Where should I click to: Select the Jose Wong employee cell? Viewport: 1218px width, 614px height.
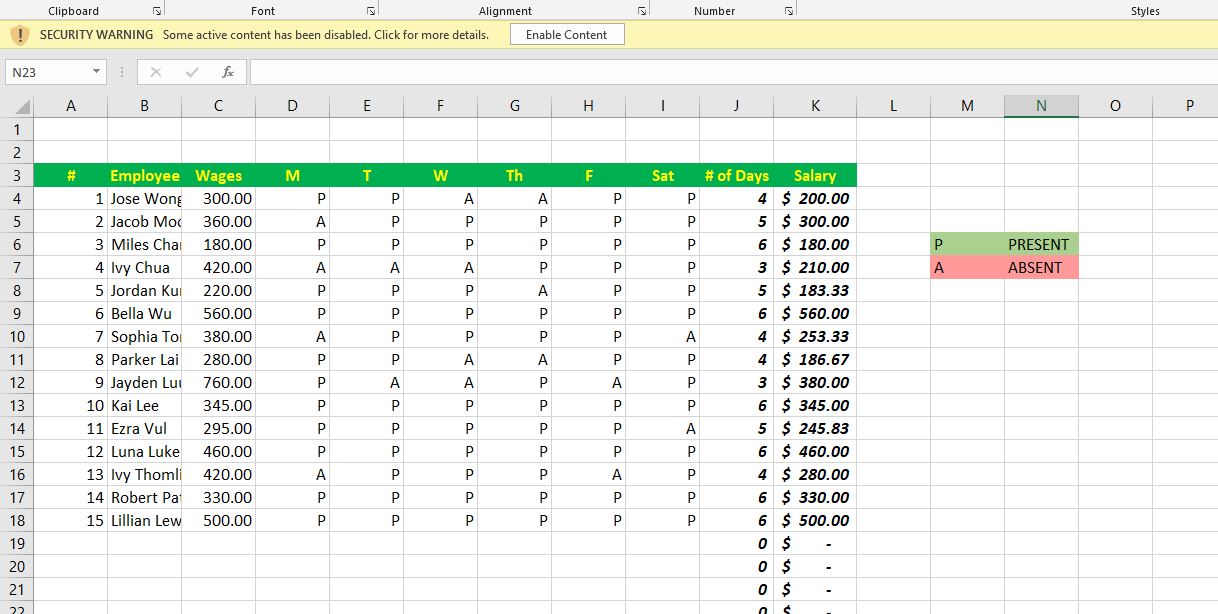click(145, 199)
